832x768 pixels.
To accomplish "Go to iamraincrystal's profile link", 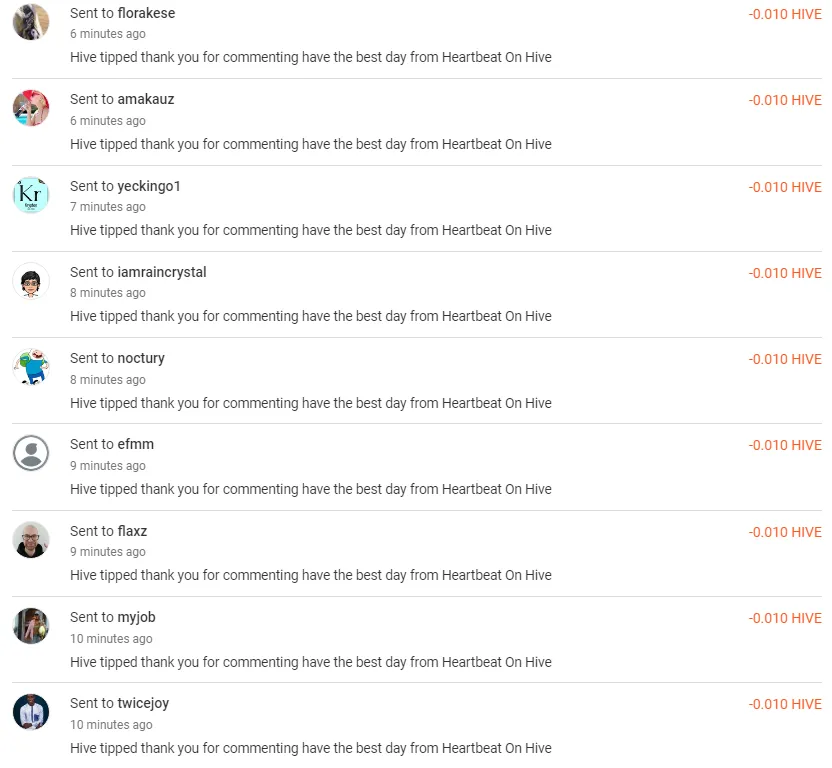I will (162, 272).
